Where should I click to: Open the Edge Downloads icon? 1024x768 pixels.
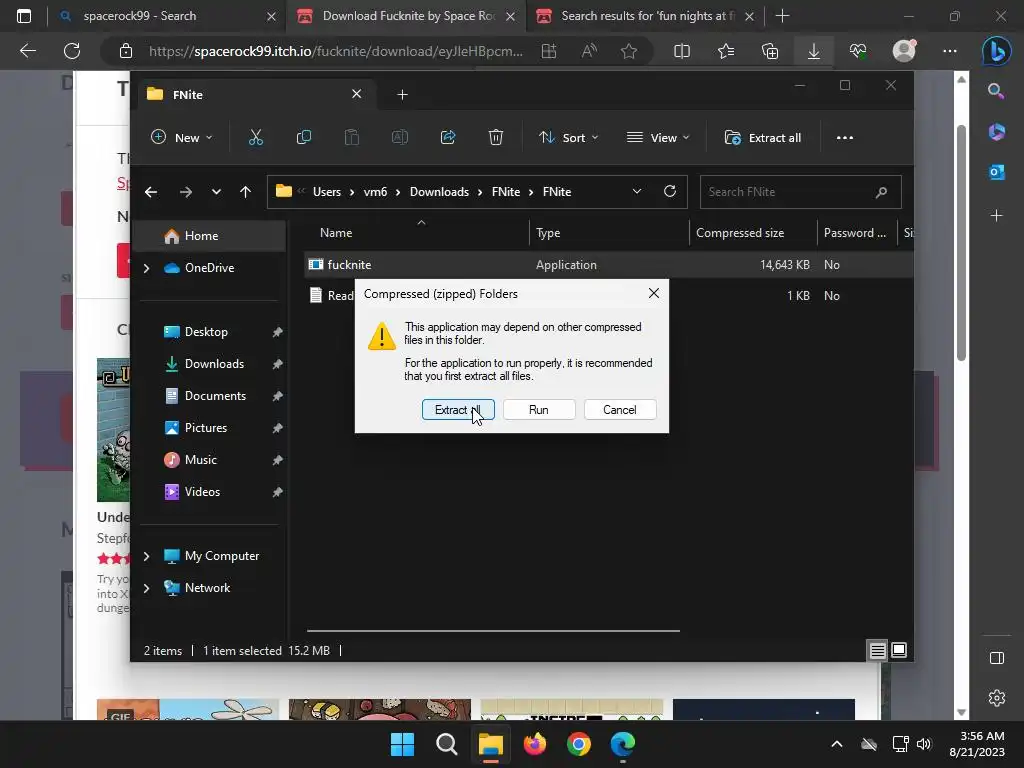click(814, 51)
